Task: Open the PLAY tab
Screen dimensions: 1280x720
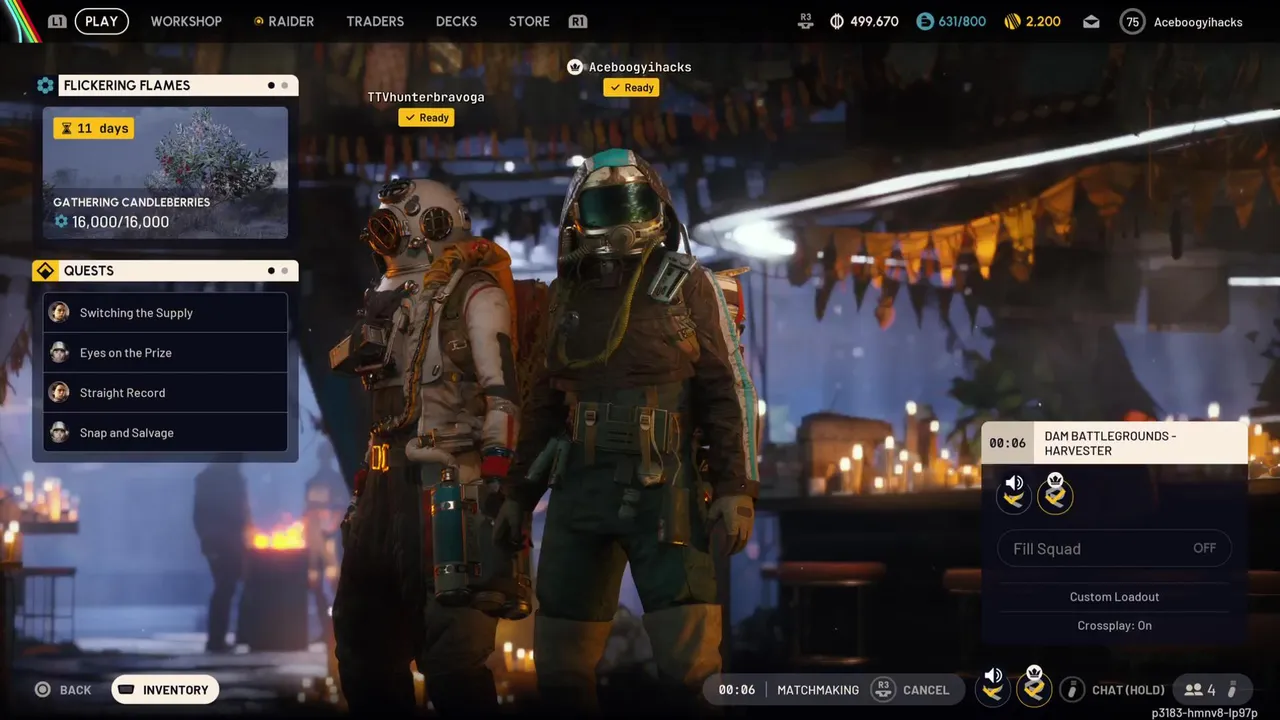Action: tap(101, 21)
